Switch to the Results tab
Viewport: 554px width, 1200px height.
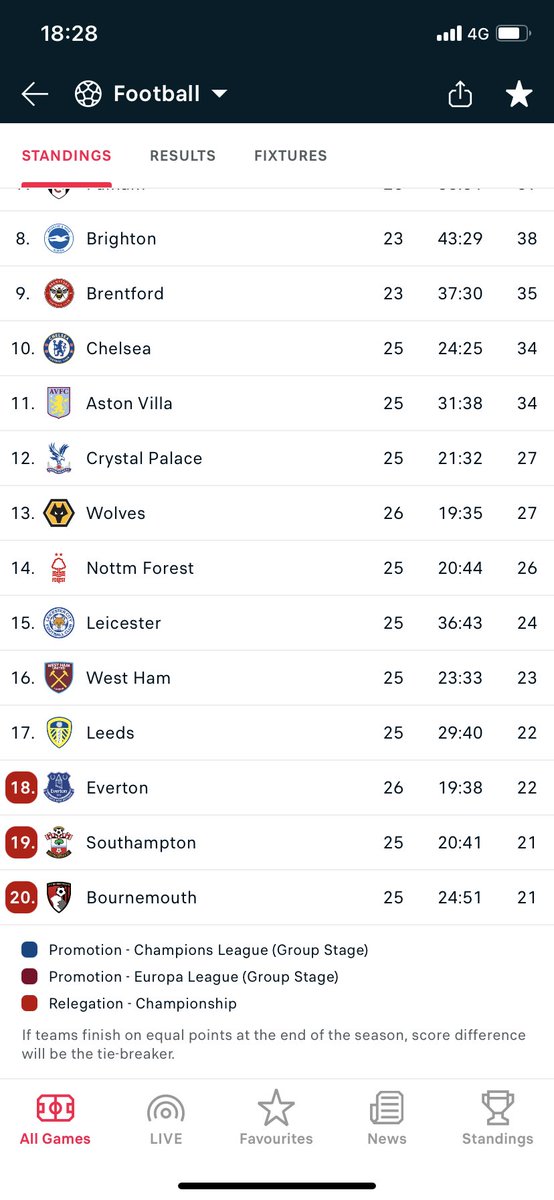(183, 156)
